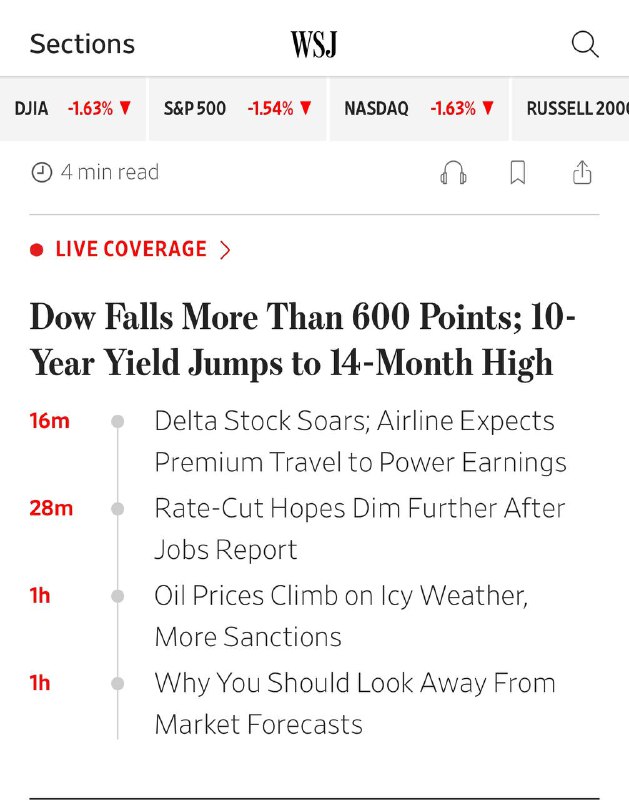629x800 pixels.
Task: Click the DJIA red down arrow
Action: pyautogui.click(x=125, y=108)
